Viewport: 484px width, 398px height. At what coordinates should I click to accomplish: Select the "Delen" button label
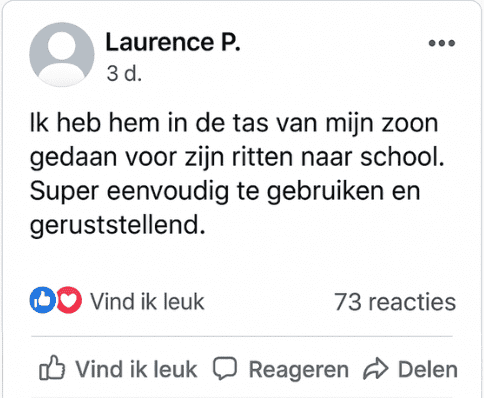point(428,369)
